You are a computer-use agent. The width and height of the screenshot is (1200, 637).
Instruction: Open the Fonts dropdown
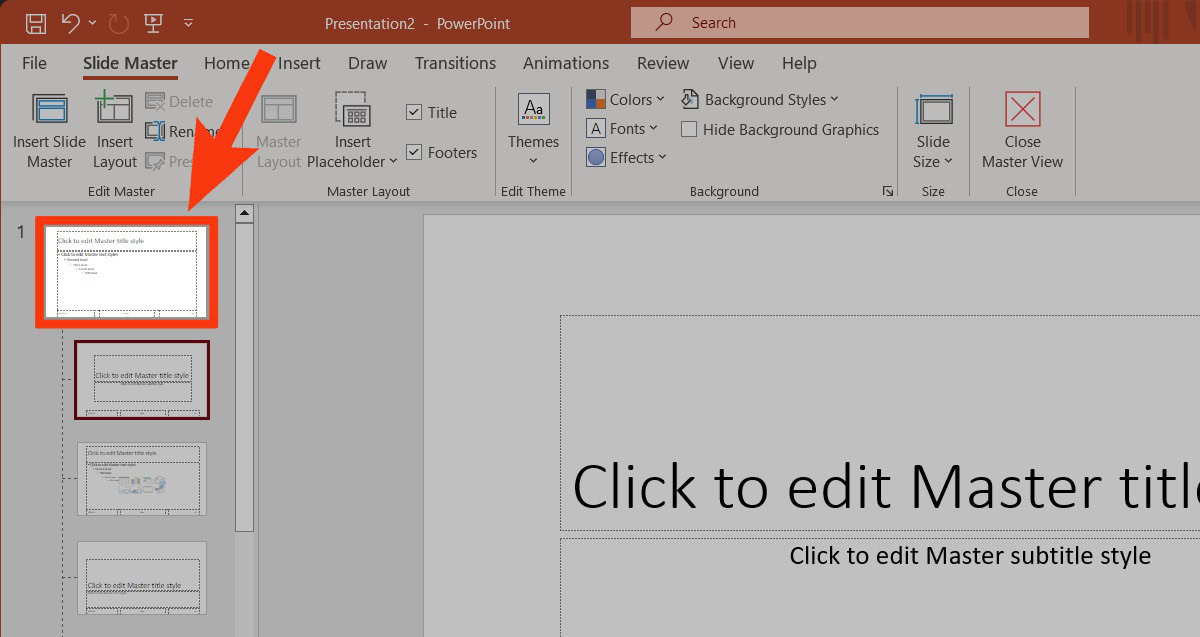(x=622, y=129)
